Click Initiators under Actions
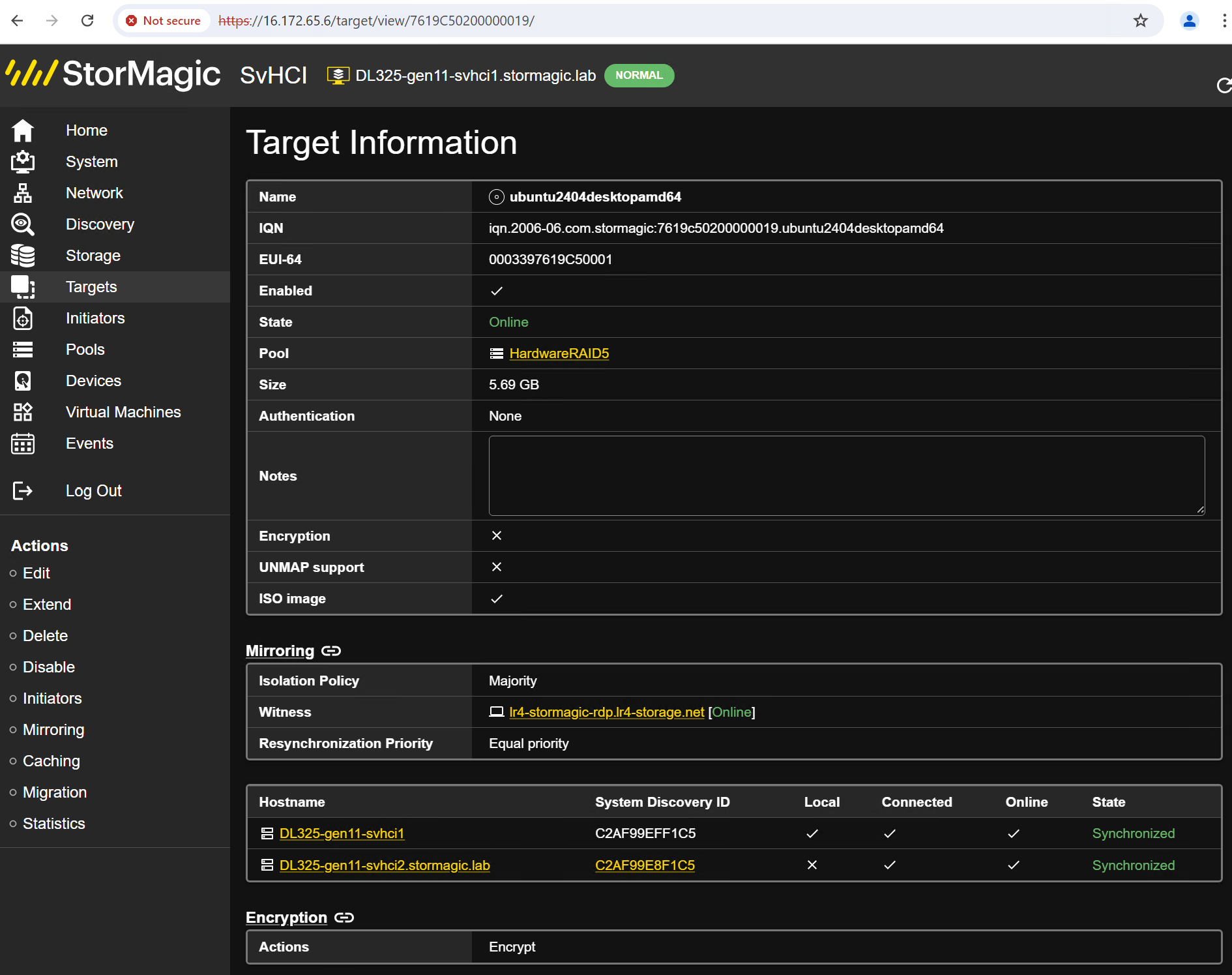The width and height of the screenshot is (1232, 975). pos(52,698)
